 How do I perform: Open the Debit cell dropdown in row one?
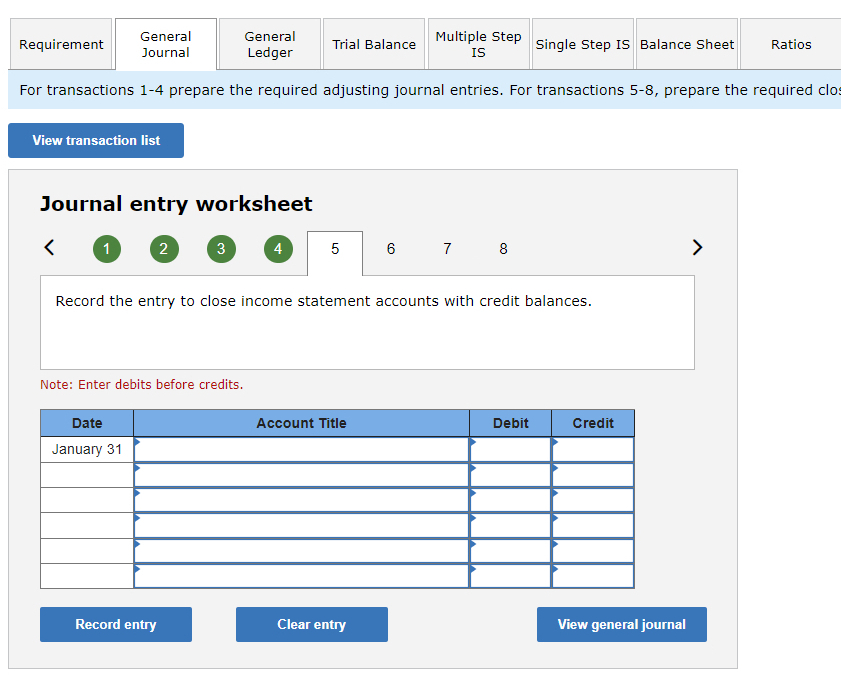click(x=472, y=443)
